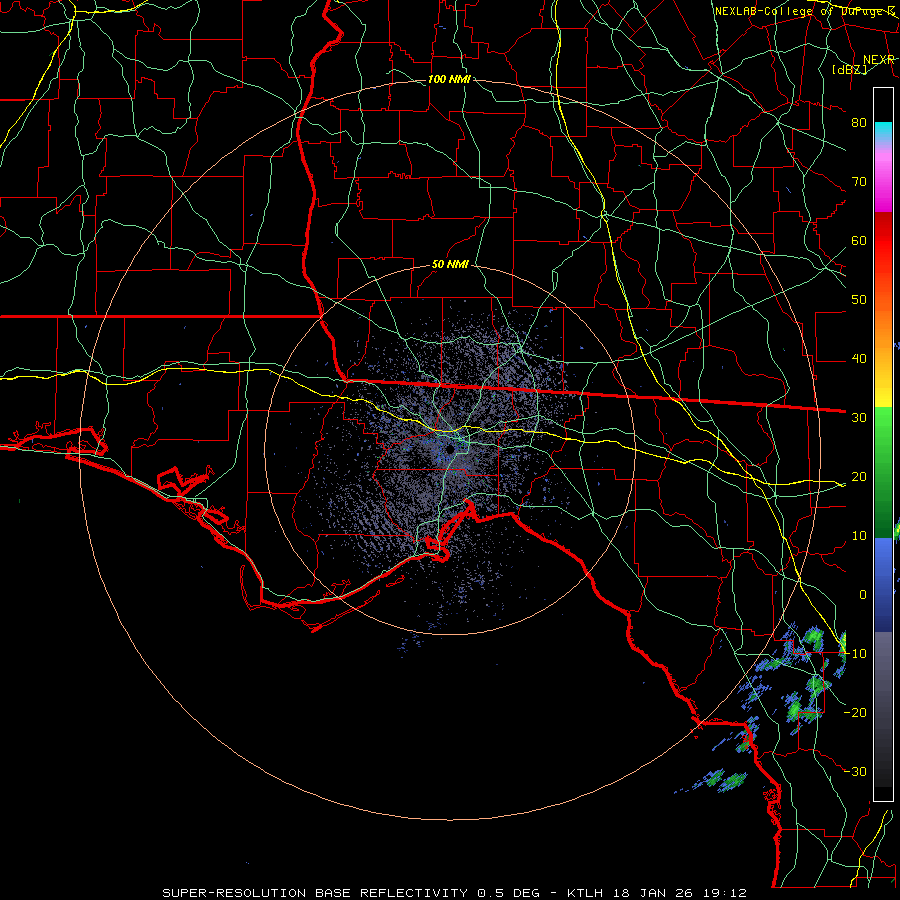900x900 pixels.
Task: Click the 0 value on the dBZ scale
Action: click(x=863, y=595)
